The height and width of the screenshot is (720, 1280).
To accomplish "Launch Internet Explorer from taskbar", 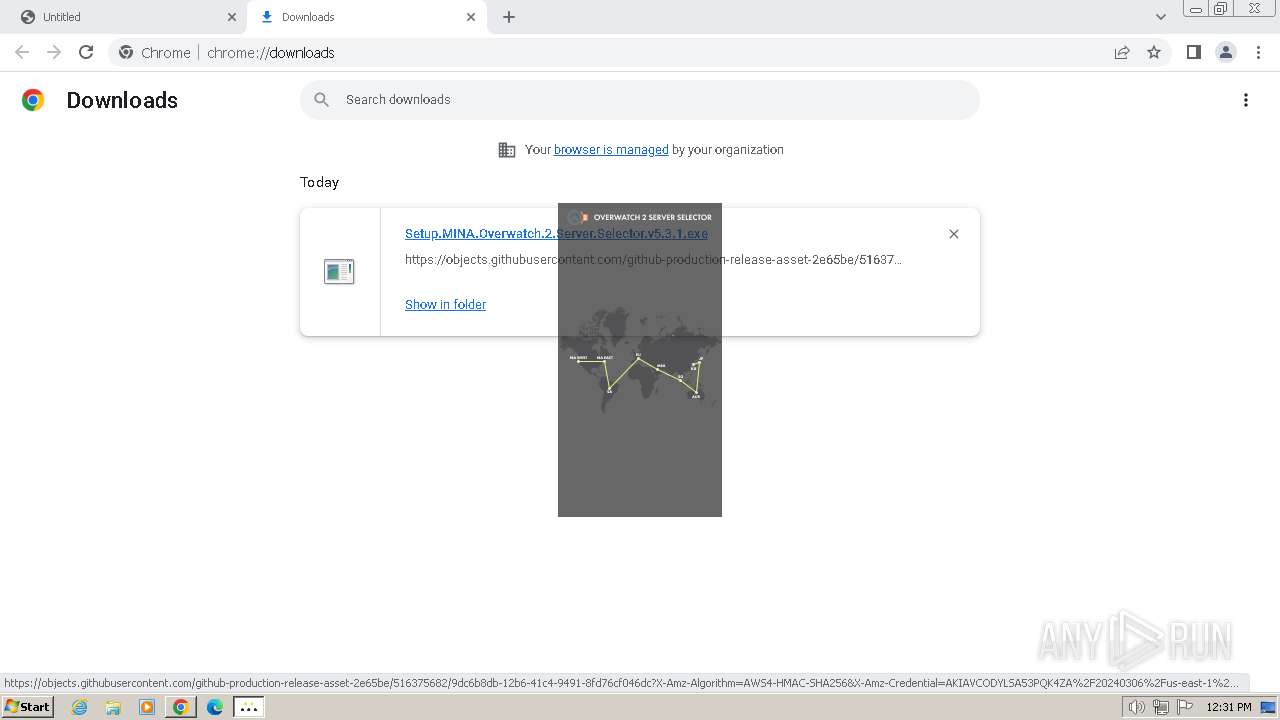I will click(x=79, y=707).
